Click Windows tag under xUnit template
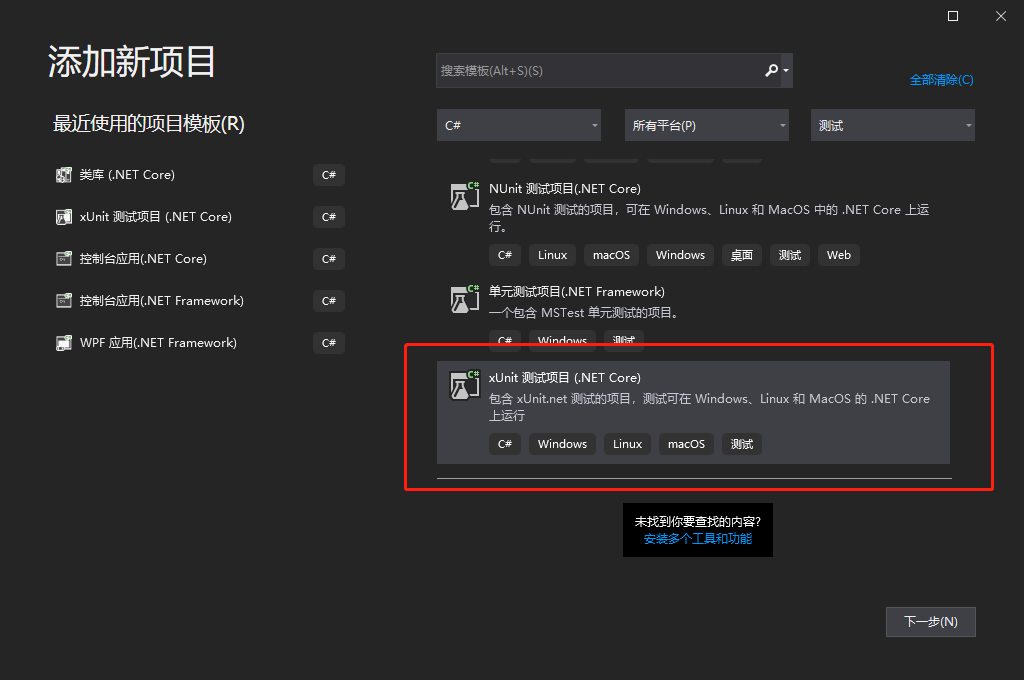The width and height of the screenshot is (1024, 680). 562,444
